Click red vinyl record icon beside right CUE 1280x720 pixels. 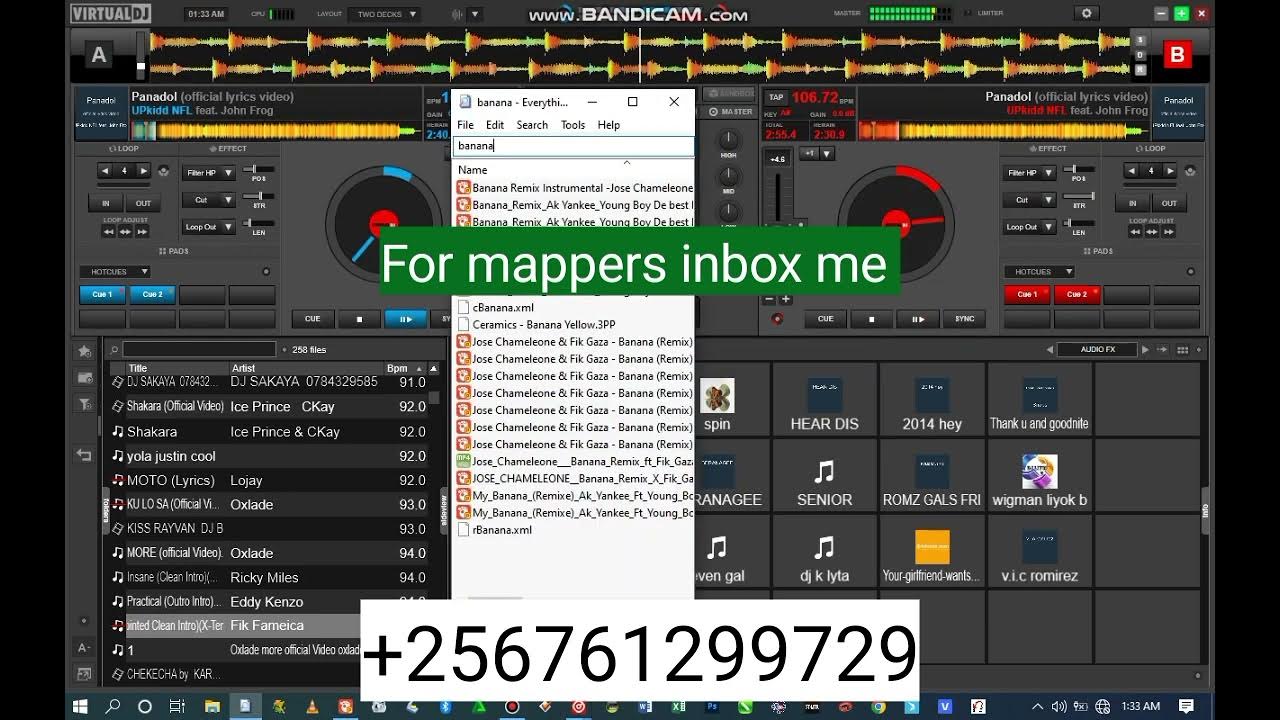[777, 319]
